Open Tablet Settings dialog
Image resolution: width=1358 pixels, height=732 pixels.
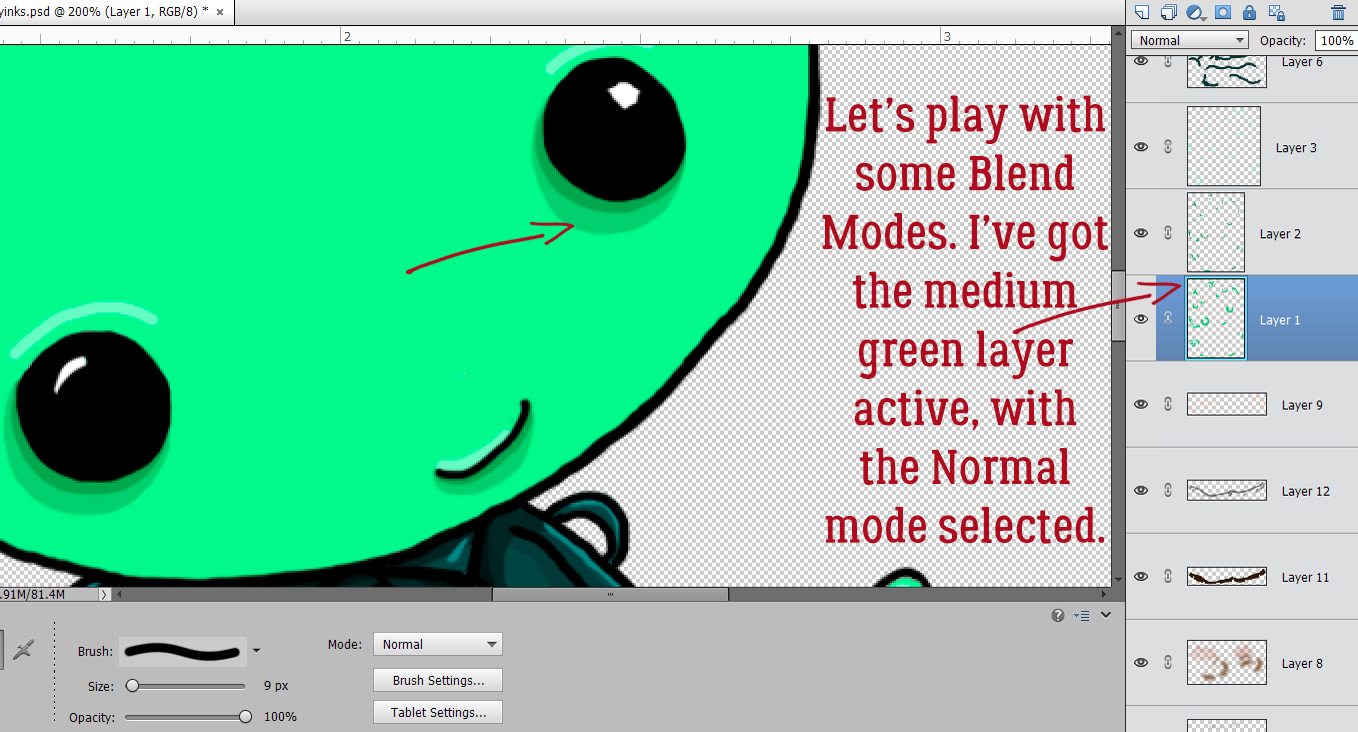click(438, 712)
